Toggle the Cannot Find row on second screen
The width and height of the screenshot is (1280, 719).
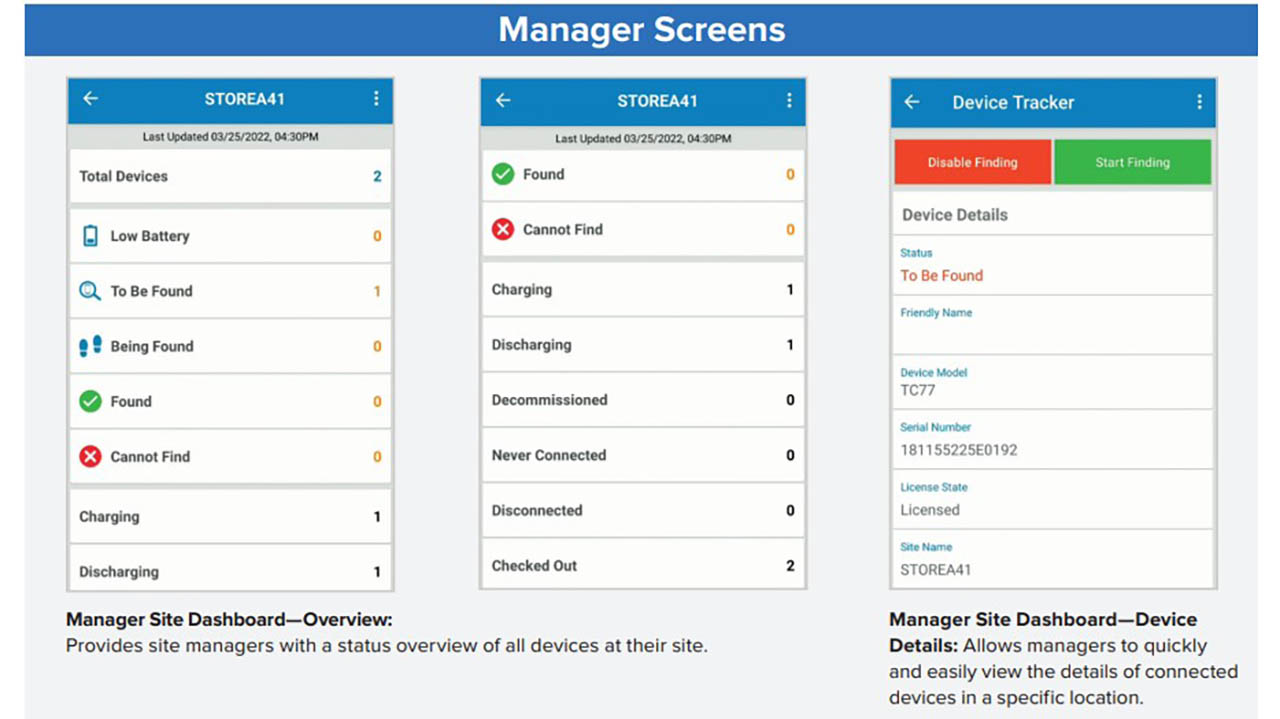(x=642, y=229)
